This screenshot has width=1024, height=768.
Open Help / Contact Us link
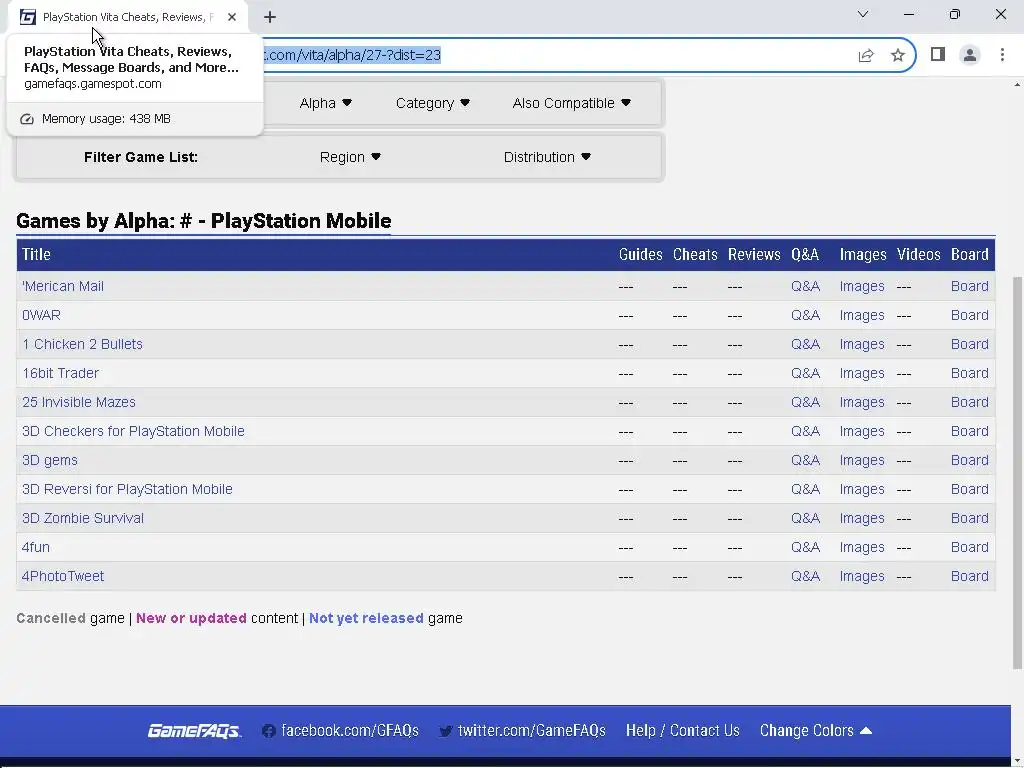pyautogui.click(x=682, y=731)
